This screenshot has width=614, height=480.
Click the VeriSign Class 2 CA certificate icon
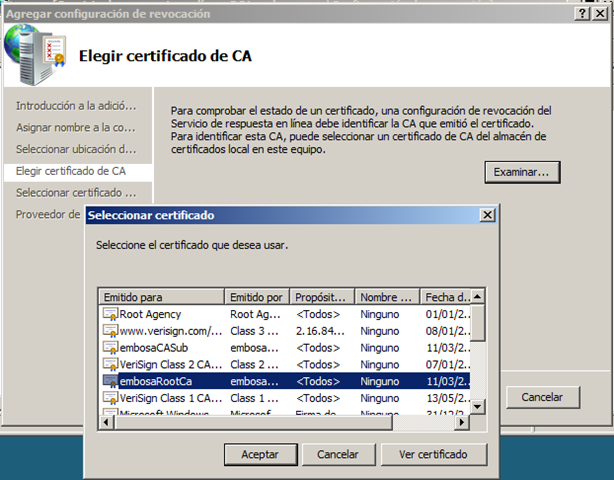[x=110, y=365]
